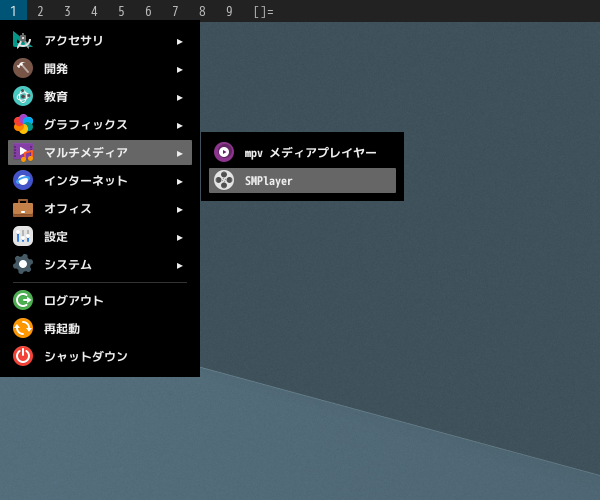Click the マルチメディア submenu arrow
The width and height of the screenshot is (600, 500).
179,154
